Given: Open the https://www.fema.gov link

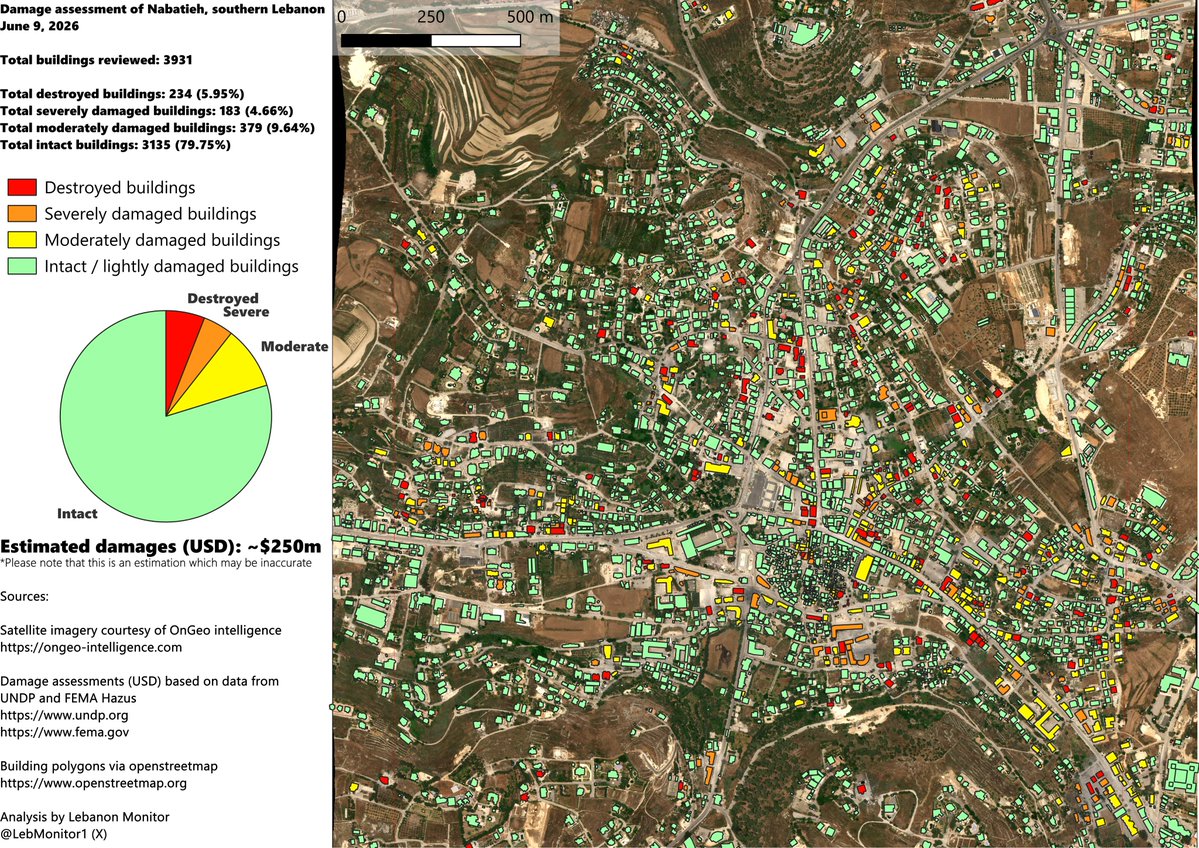Looking at the screenshot, I should (64, 733).
